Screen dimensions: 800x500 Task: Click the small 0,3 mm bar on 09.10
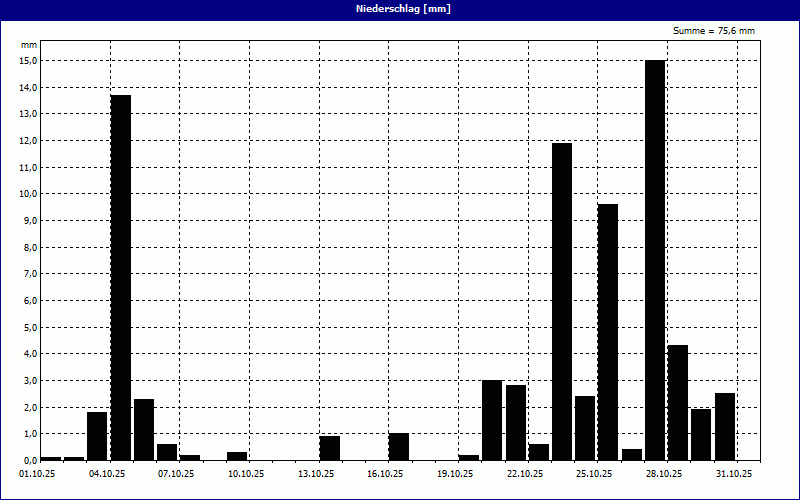pyautogui.click(x=237, y=456)
